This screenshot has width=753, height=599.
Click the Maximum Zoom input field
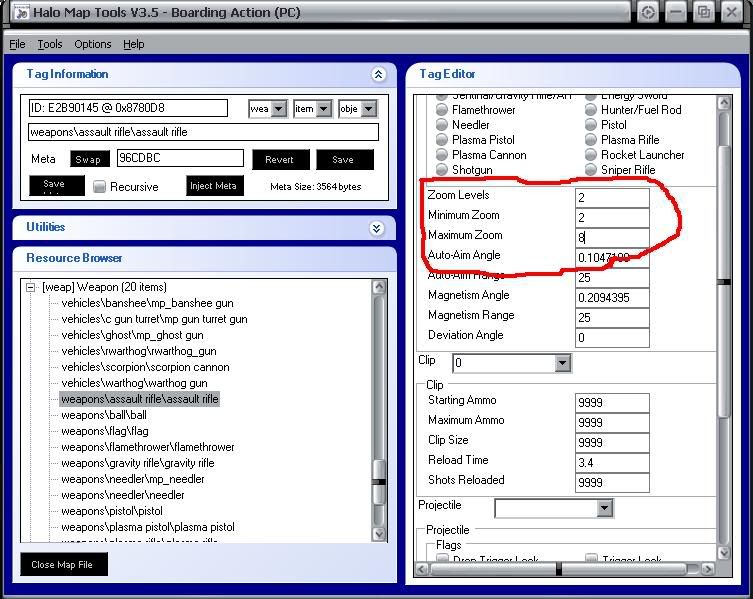click(x=612, y=237)
